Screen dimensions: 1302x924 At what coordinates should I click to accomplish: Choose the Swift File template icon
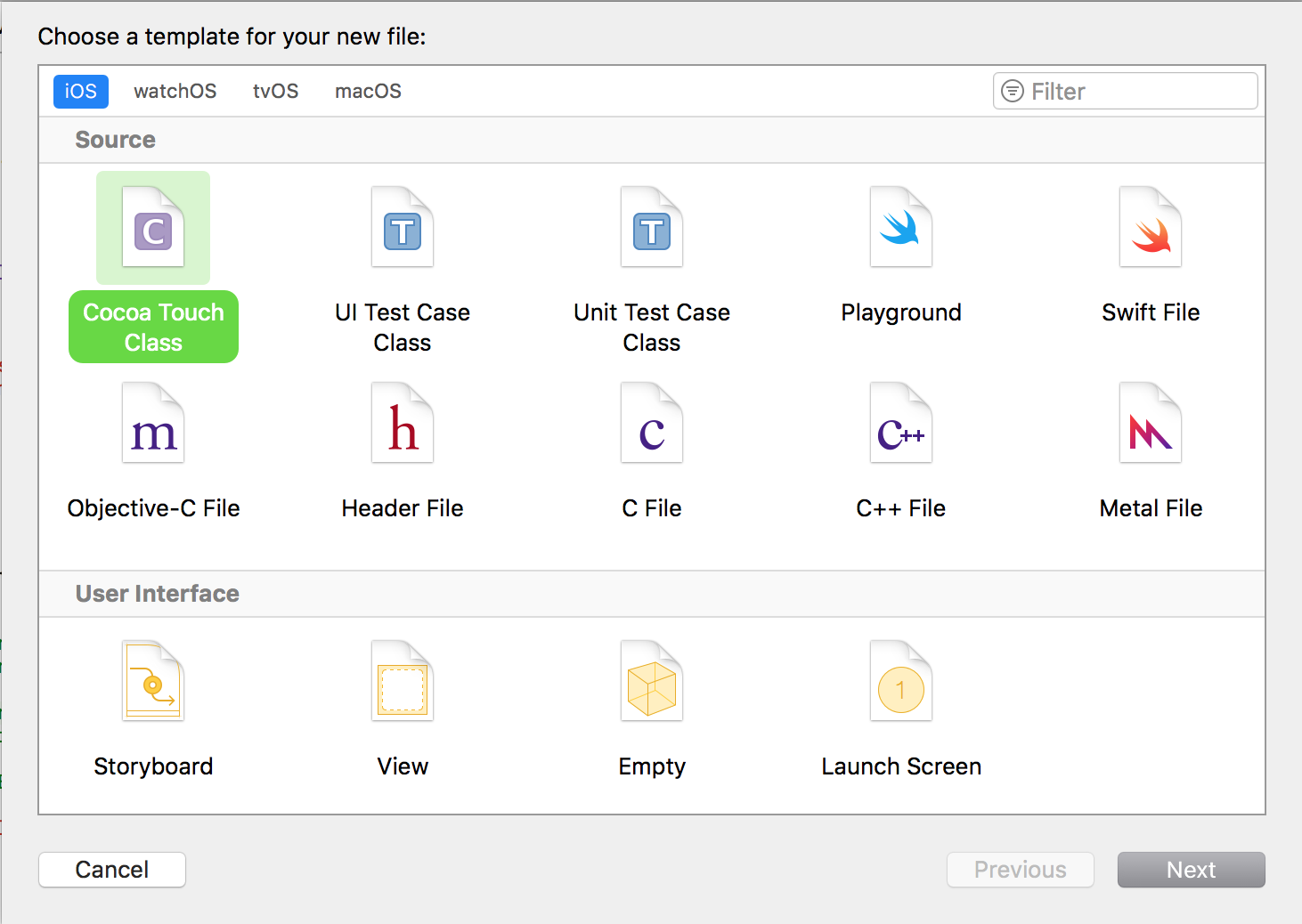coord(1151,227)
